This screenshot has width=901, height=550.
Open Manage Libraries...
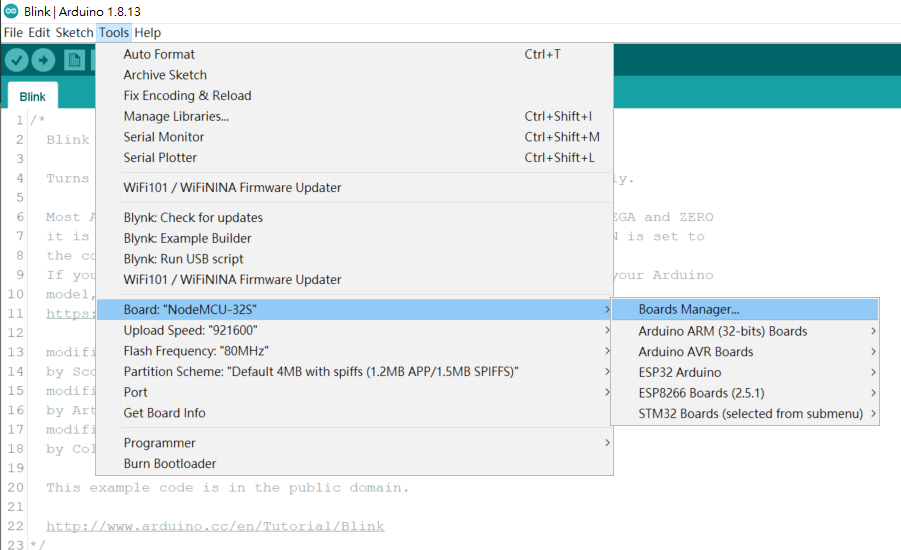pos(355,116)
